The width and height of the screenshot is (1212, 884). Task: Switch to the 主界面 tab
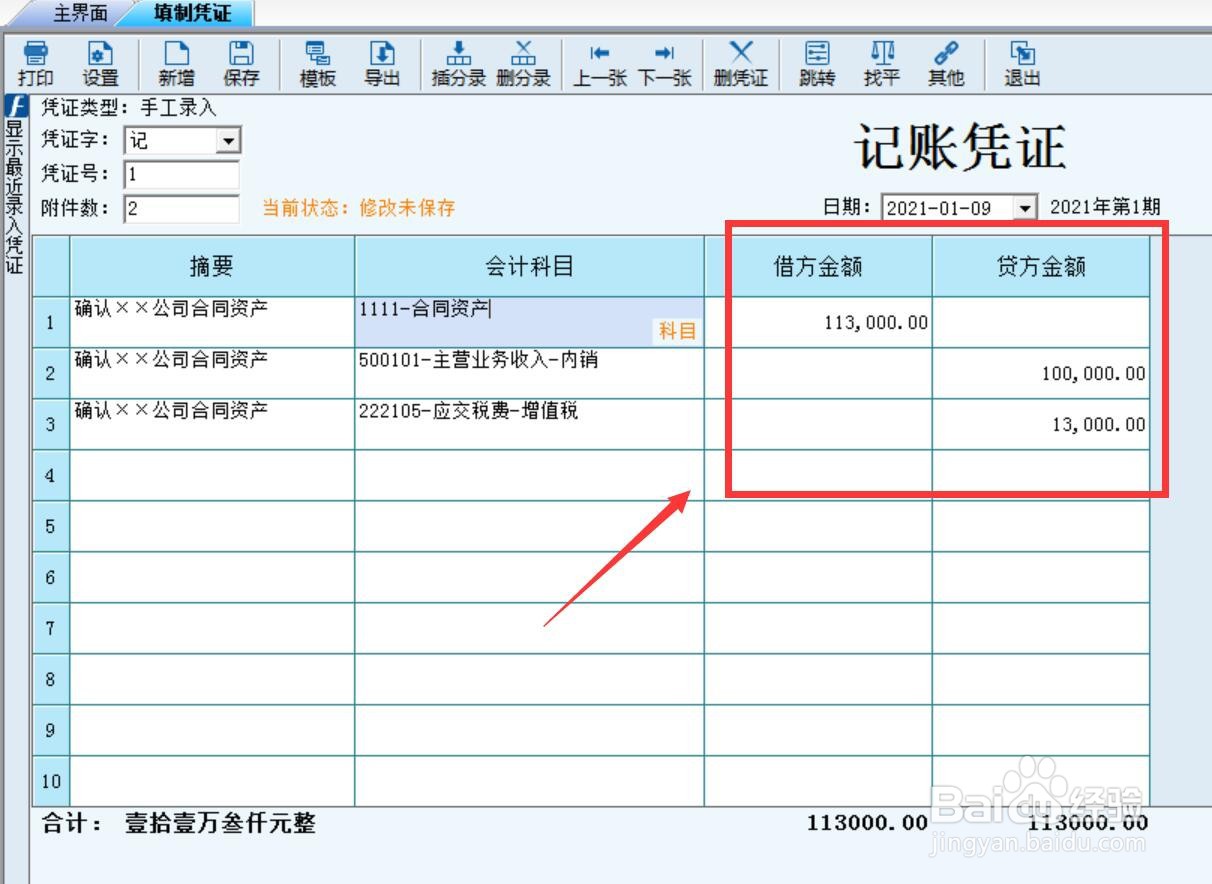tap(80, 13)
